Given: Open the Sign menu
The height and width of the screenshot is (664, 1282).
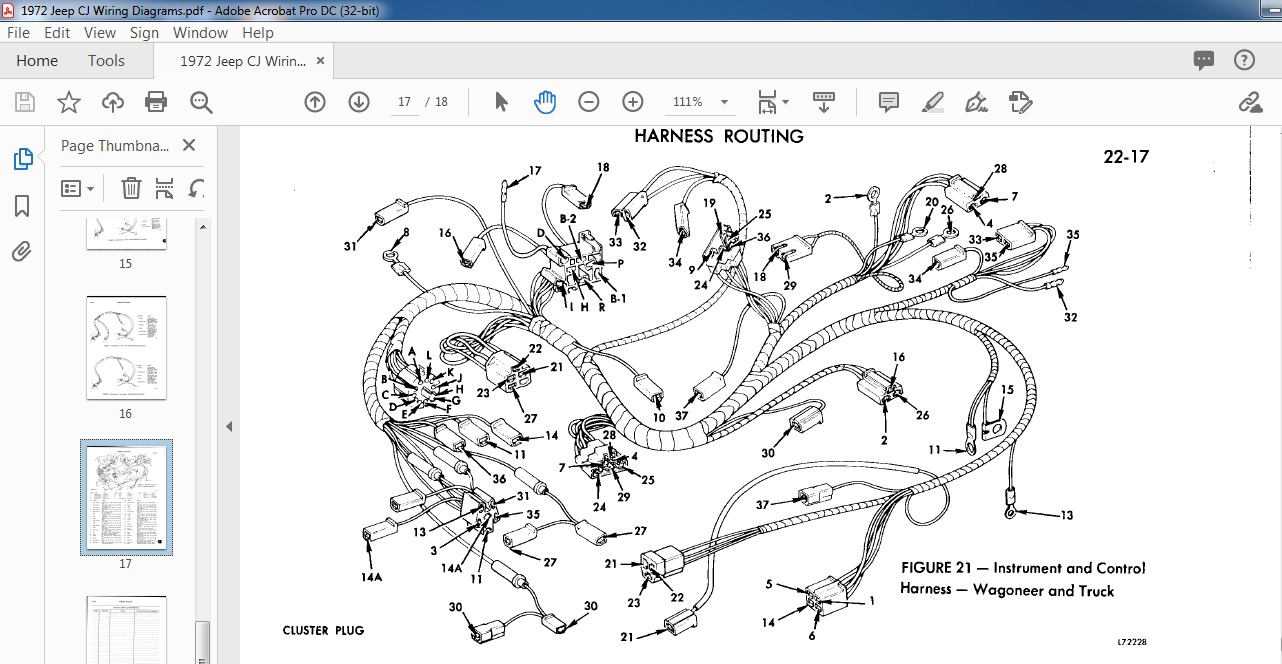Looking at the screenshot, I should (144, 32).
